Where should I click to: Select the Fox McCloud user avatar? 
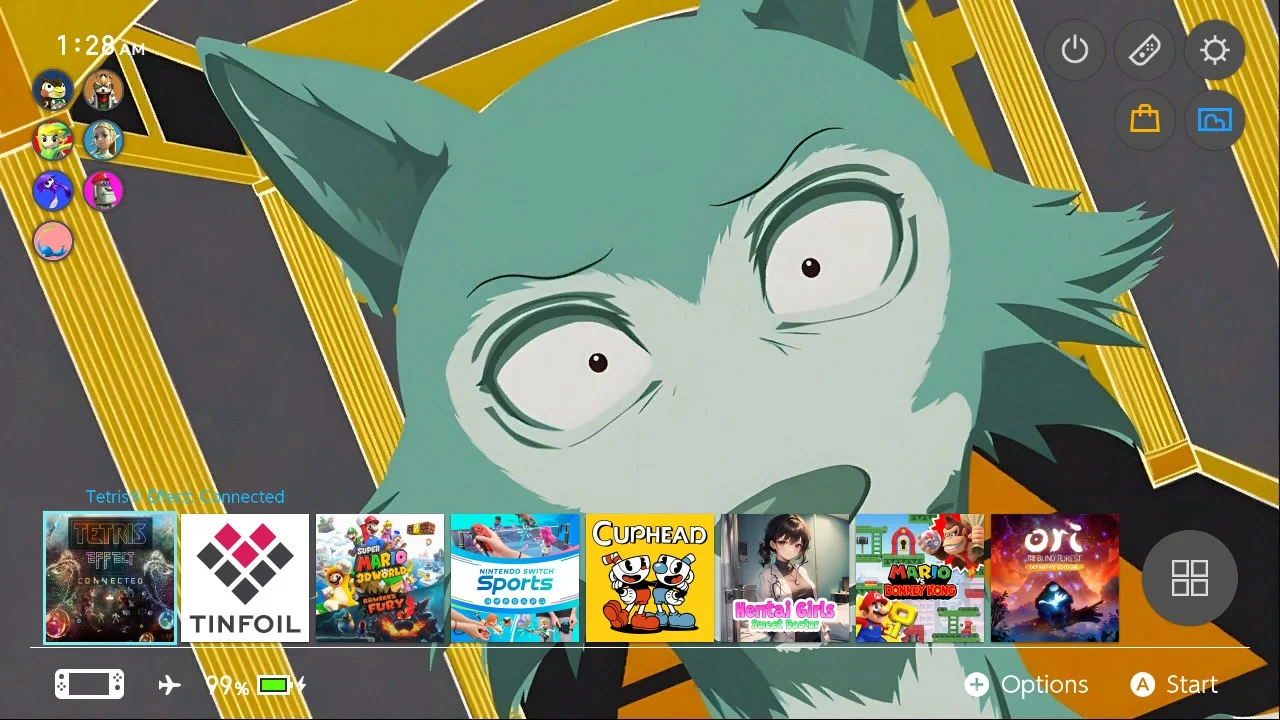pyautogui.click(x=103, y=90)
